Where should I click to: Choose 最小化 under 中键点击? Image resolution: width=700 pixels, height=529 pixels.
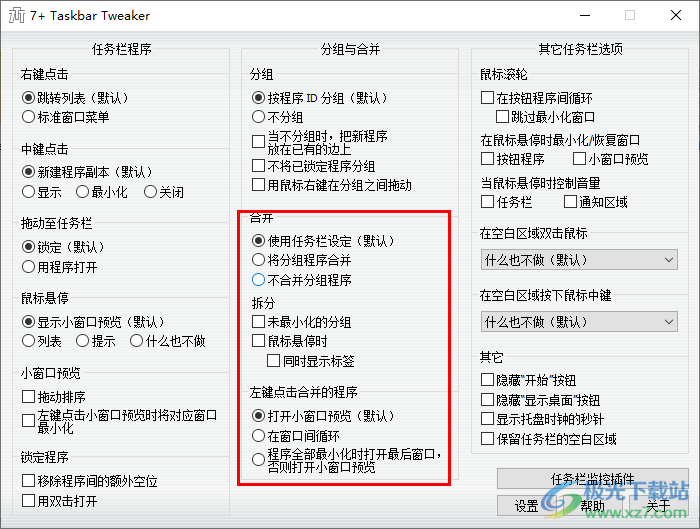point(82,192)
